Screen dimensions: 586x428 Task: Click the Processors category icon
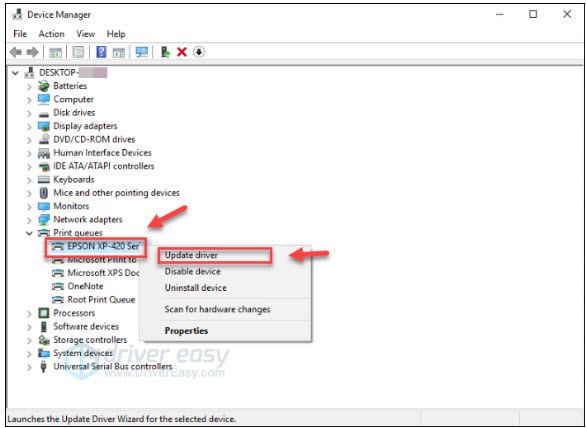44,313
